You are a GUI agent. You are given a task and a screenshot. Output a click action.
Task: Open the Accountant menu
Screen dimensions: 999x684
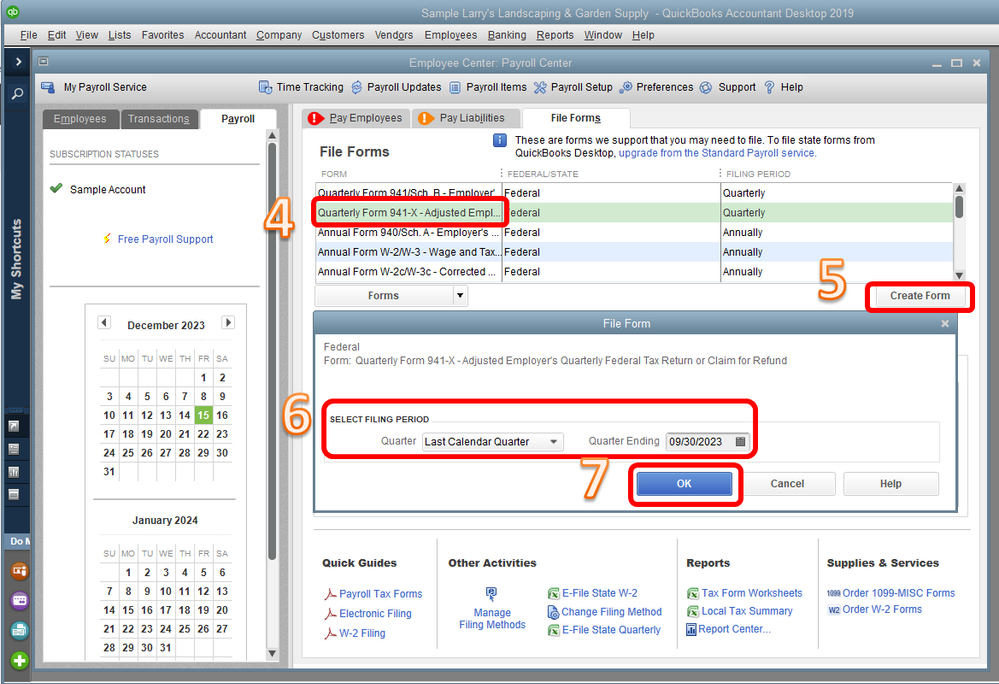[220, 35]
